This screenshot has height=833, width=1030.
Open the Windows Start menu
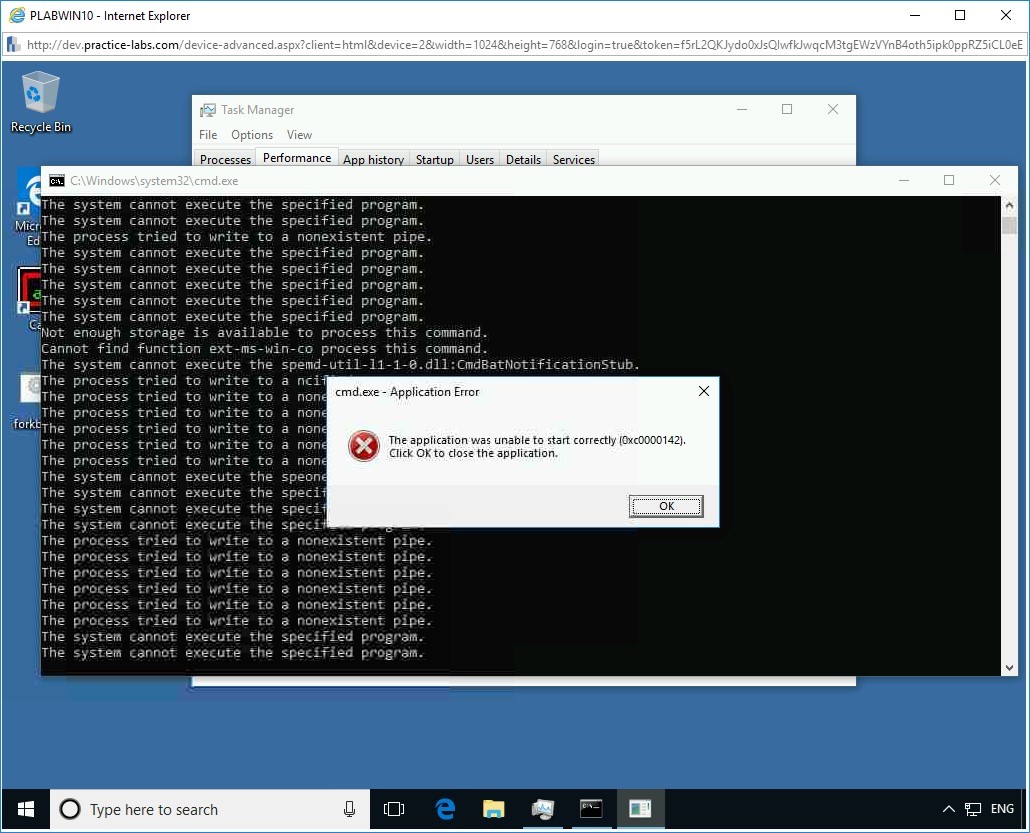point(24,809)
